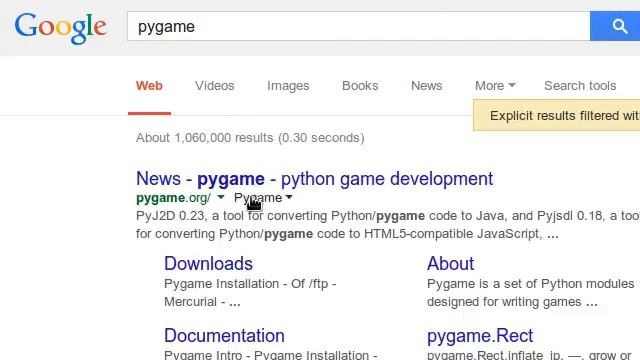Expand arrow next to pygame.org/ URL
The width and height of the screenshot is (640, 360).
click(x=221, y=197)
